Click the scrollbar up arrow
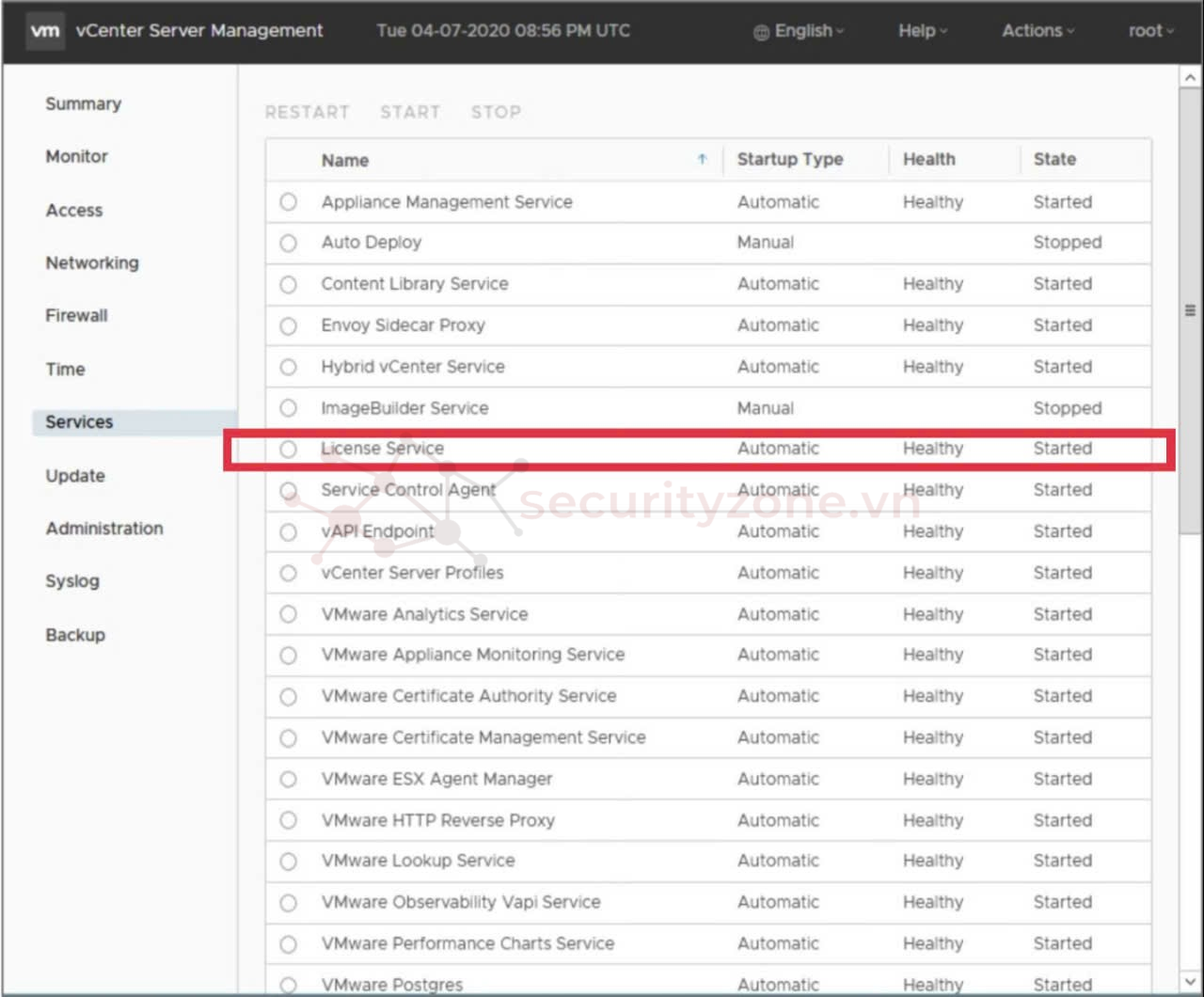Image resolution: width=1204 pixels, height=997 pixels. coord(1190,77)
